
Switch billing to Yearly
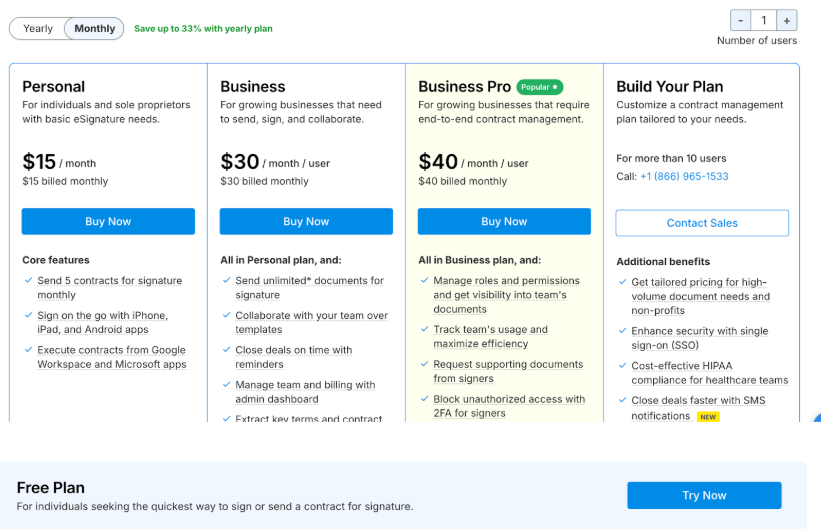point(38,28)
